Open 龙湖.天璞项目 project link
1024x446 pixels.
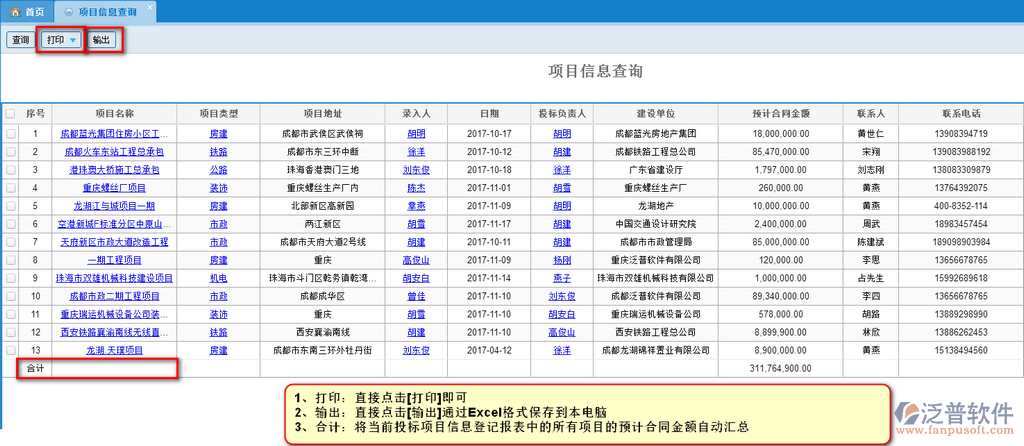(x=114, y=351)
